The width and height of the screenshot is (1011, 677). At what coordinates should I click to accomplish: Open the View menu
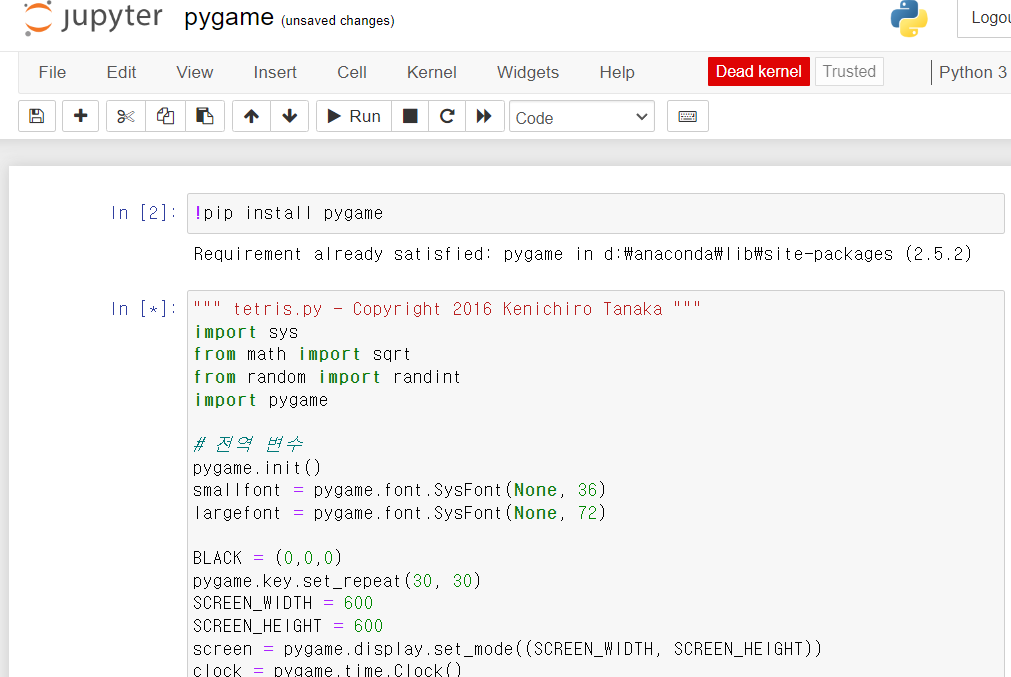coord(195,72)
